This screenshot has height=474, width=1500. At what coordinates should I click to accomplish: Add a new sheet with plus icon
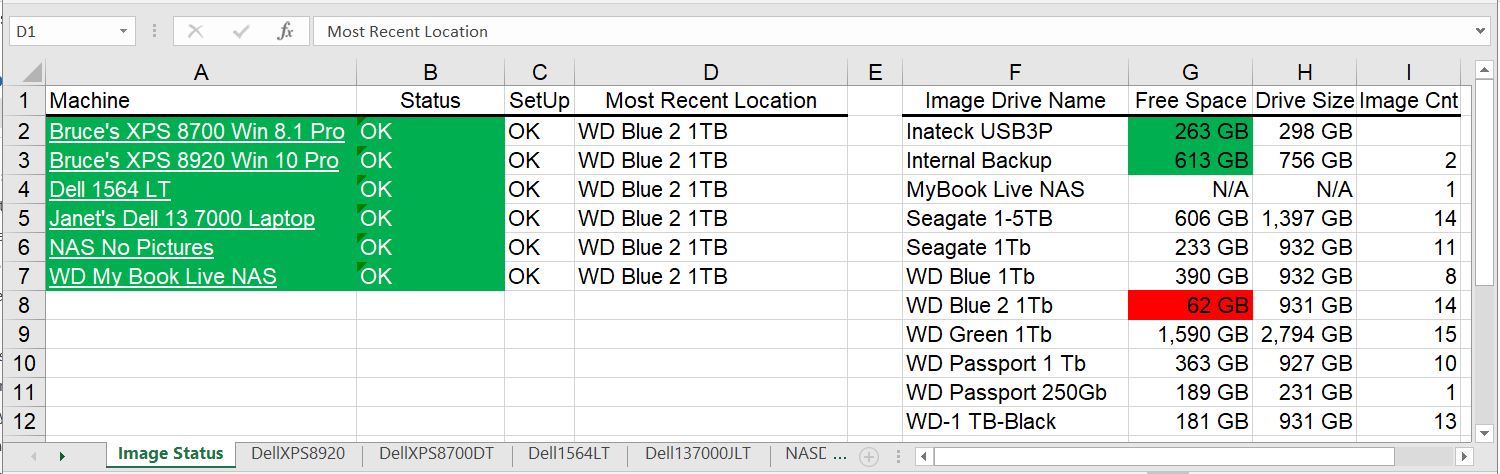pos(869,456)
